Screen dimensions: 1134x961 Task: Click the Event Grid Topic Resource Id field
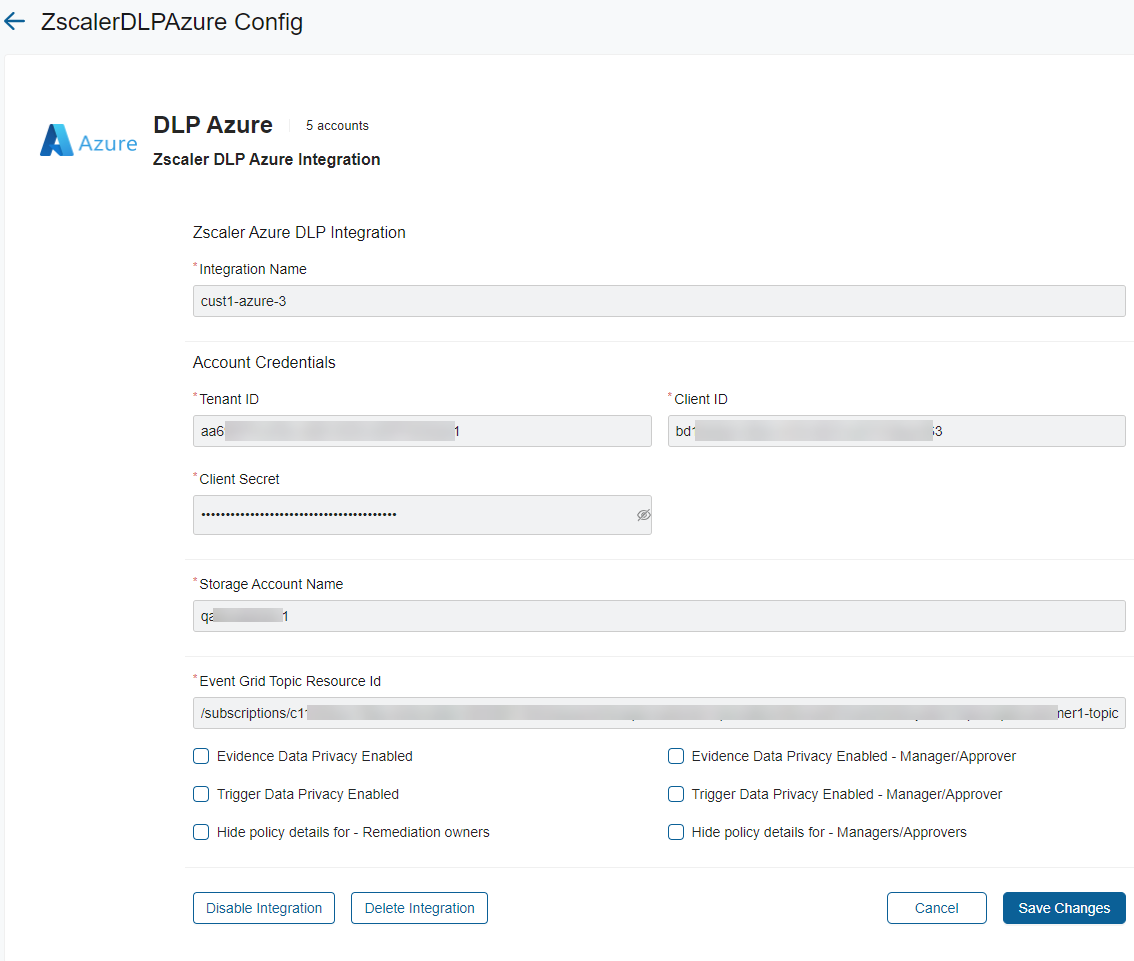(x=658, y=713)
